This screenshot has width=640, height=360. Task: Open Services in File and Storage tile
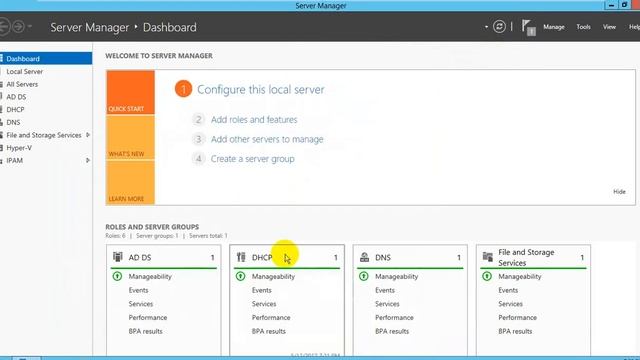511,304
